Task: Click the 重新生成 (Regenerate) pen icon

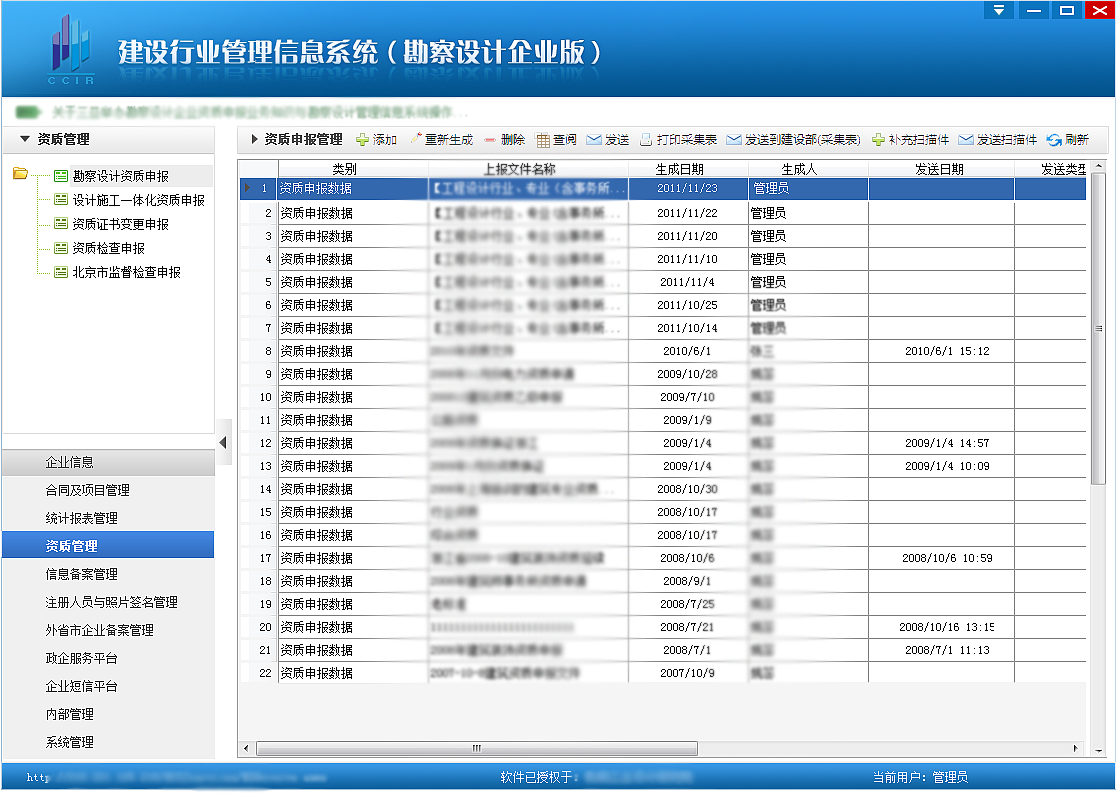Action: [x=414, y=137]
